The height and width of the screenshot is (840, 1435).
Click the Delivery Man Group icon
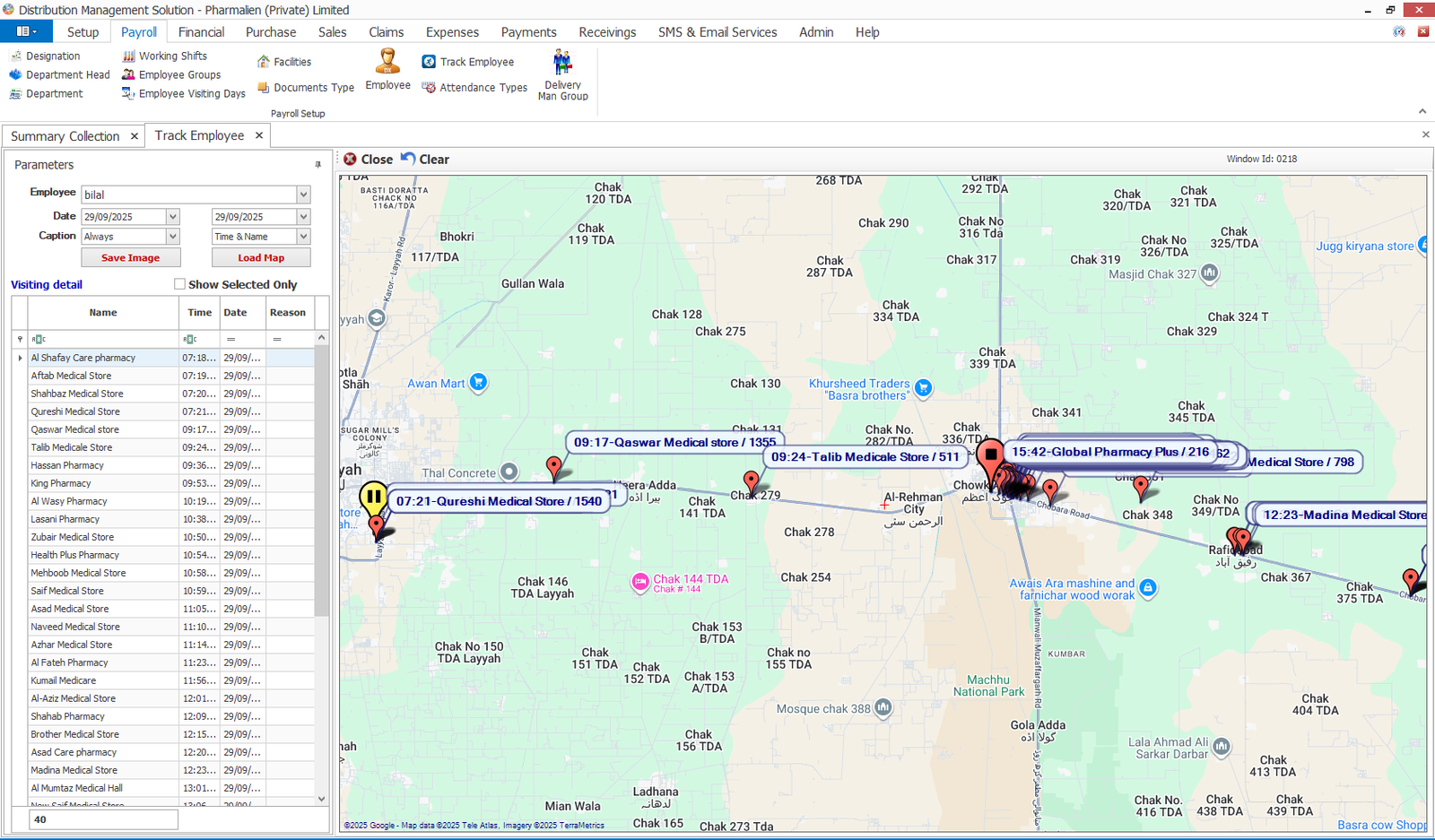tap(562, 64)
